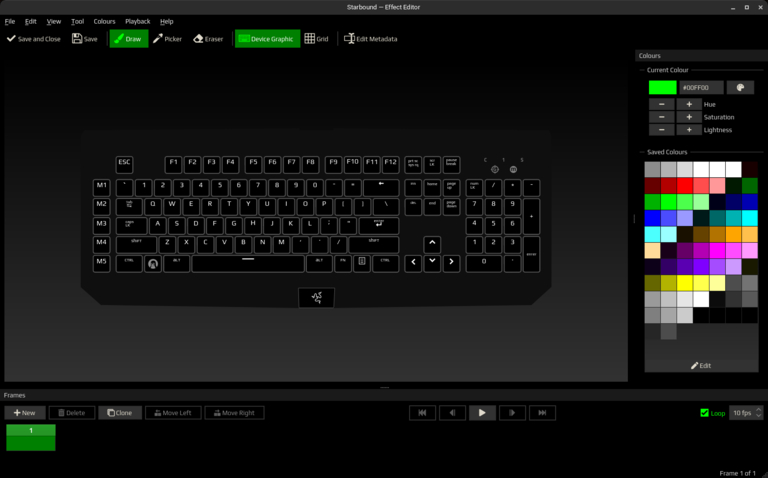This screenshot has width=768, height=478.
Task: Pick the cyan saved colour
Action: point(750,218)
